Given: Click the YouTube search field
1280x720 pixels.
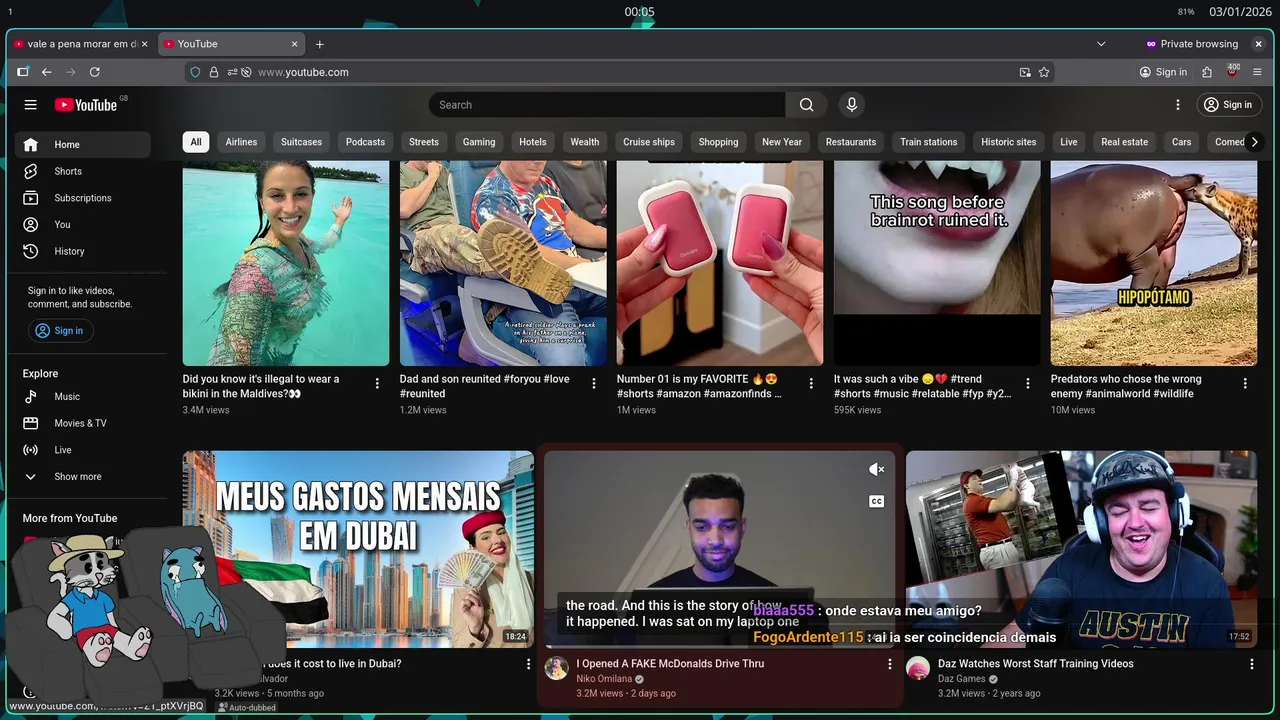Looking at the screenshot, I should (x=608, y=105).
